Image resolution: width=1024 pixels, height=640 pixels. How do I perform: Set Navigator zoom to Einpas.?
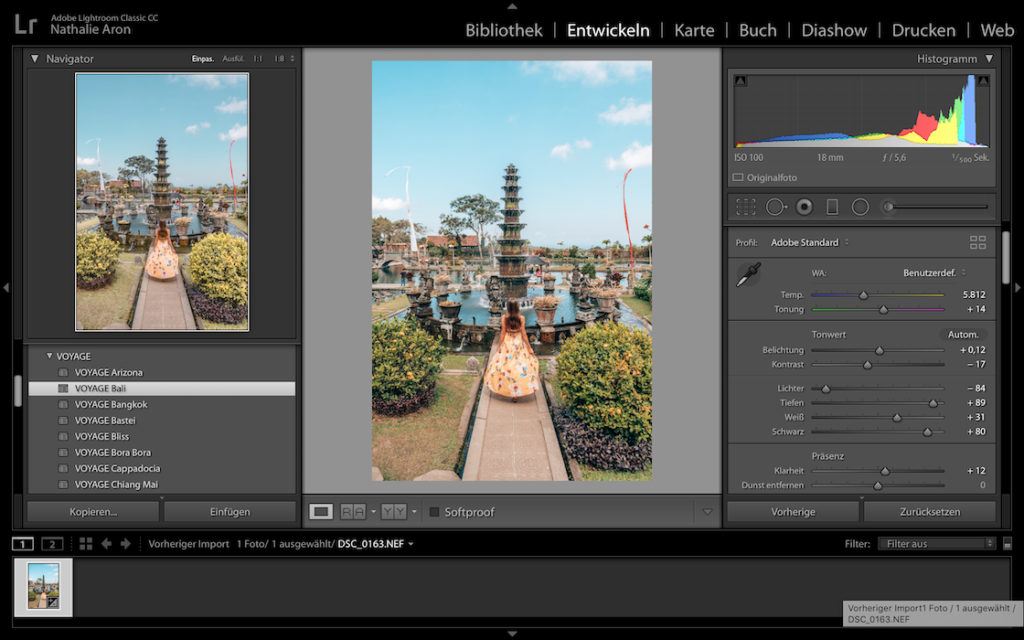tap(202, 59)
